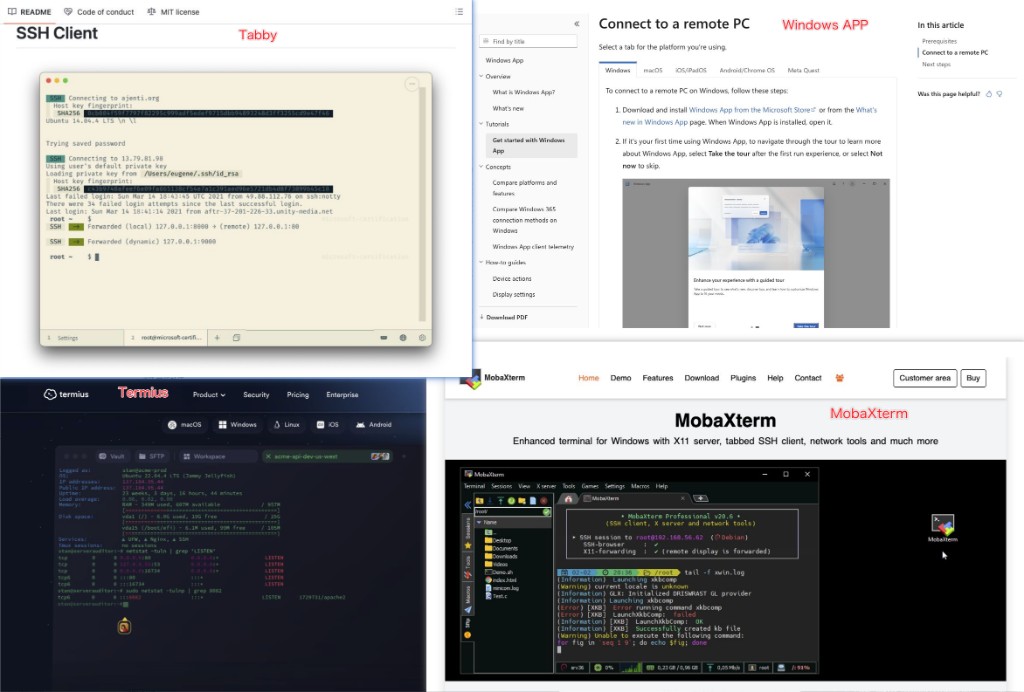Collapse the Tutorials section
Screen dimensions: 1024x692
click(x=481, y=124)
